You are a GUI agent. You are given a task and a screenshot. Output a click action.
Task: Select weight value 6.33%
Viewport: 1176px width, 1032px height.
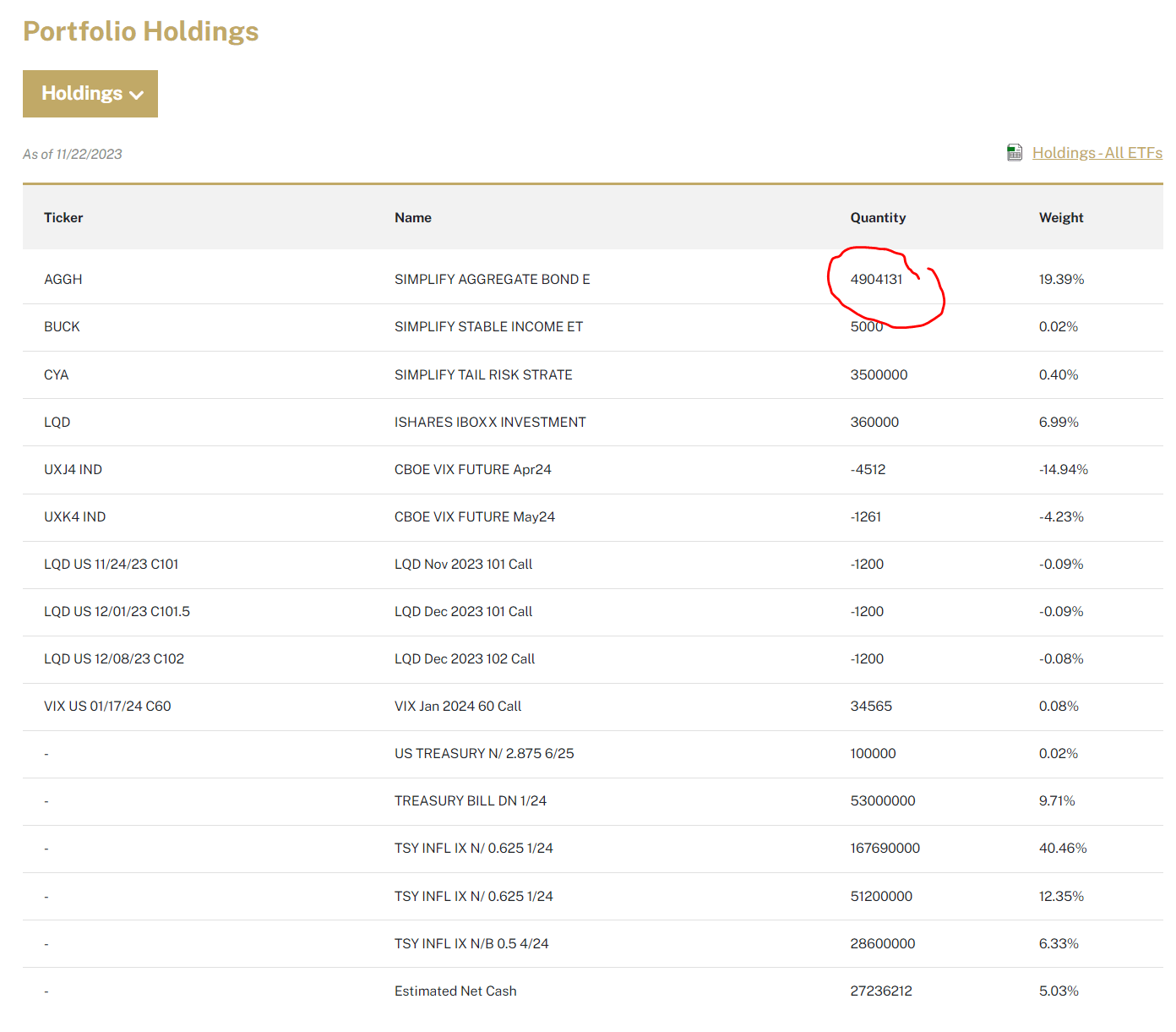tap(1059, 943)
